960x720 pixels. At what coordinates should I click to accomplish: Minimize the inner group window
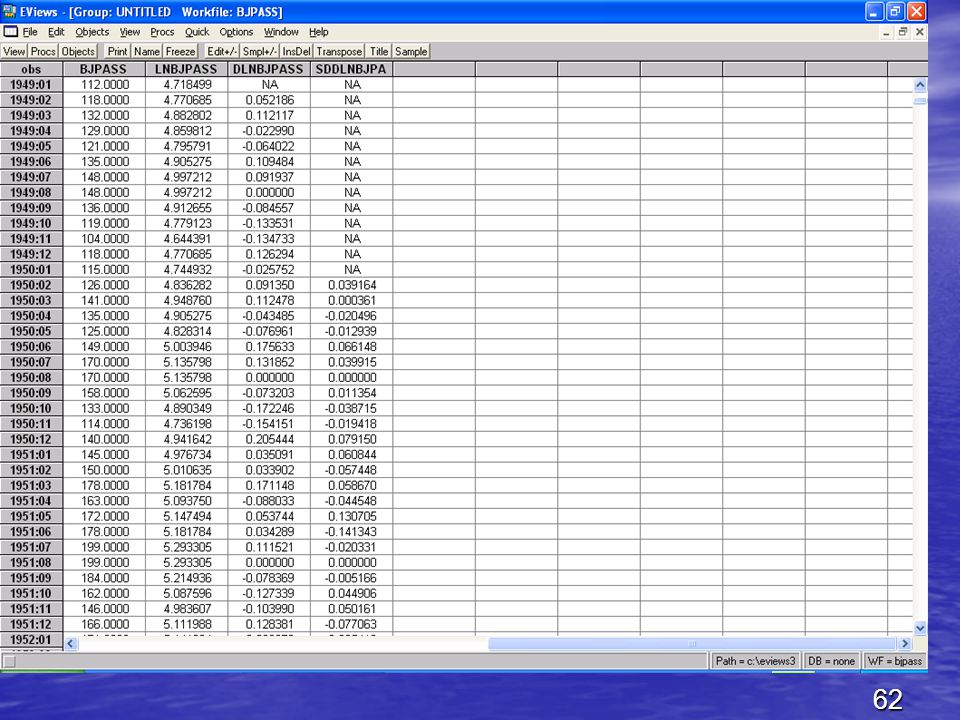(885, 32)
